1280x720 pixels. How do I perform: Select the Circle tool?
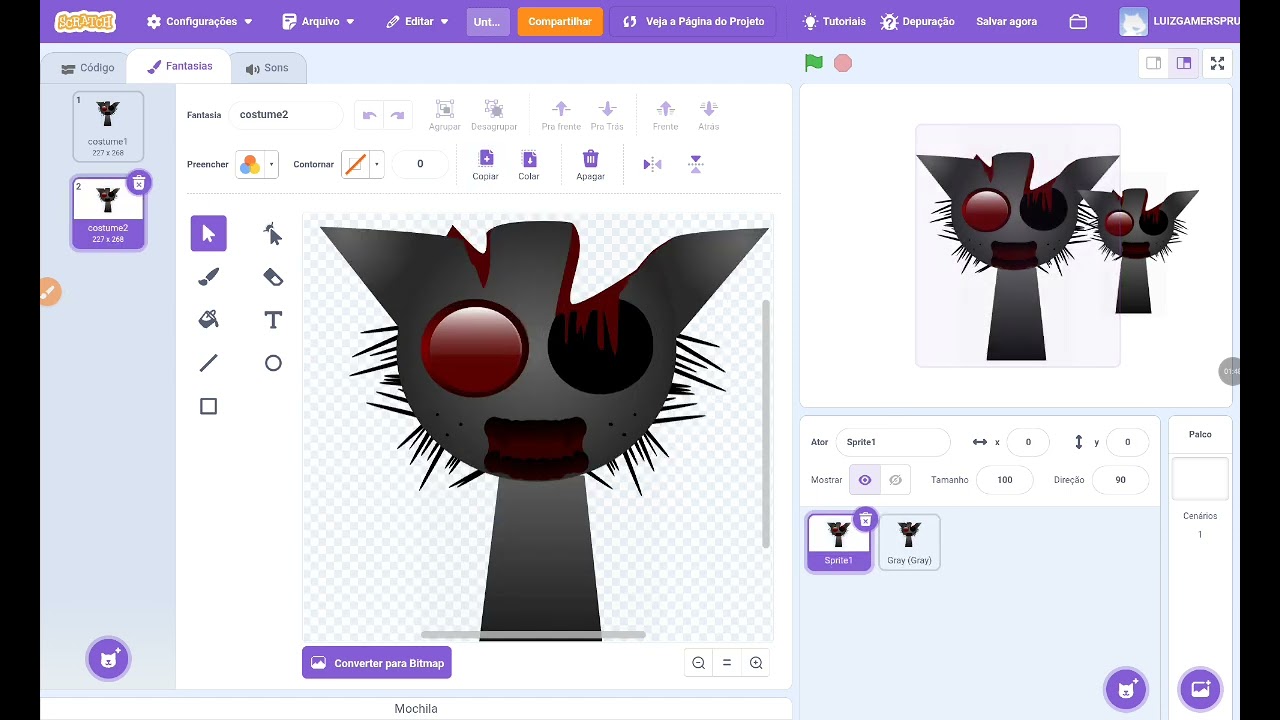(x=273, y=363)
